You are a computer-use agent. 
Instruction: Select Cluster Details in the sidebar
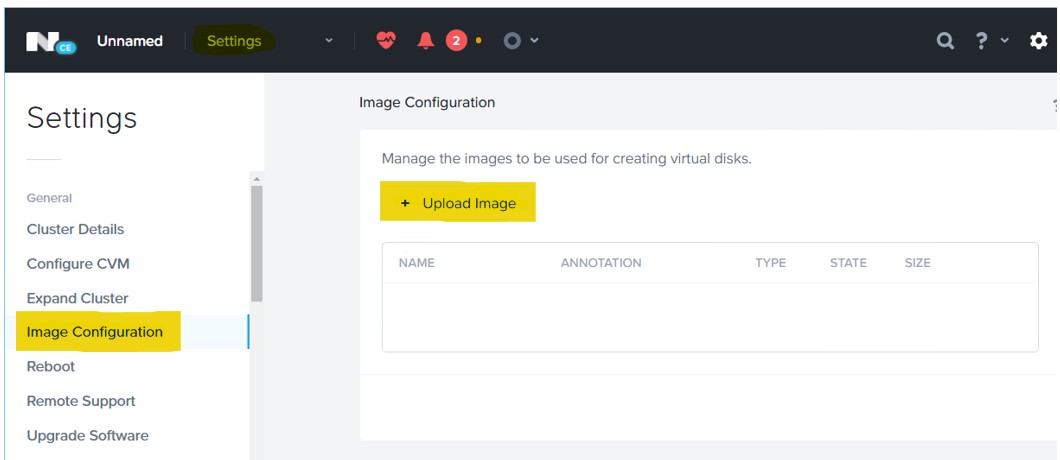(x=75, y=229)
